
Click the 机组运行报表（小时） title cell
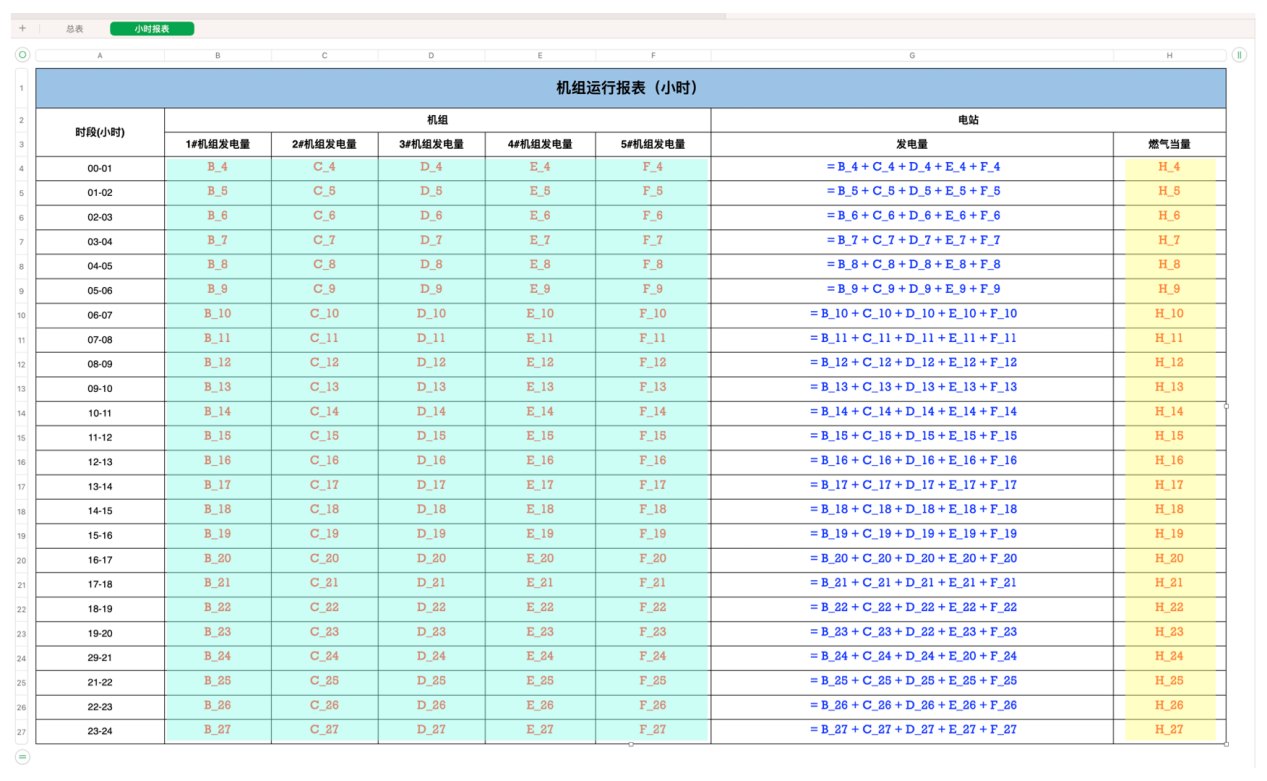click(x=630, y=88)
